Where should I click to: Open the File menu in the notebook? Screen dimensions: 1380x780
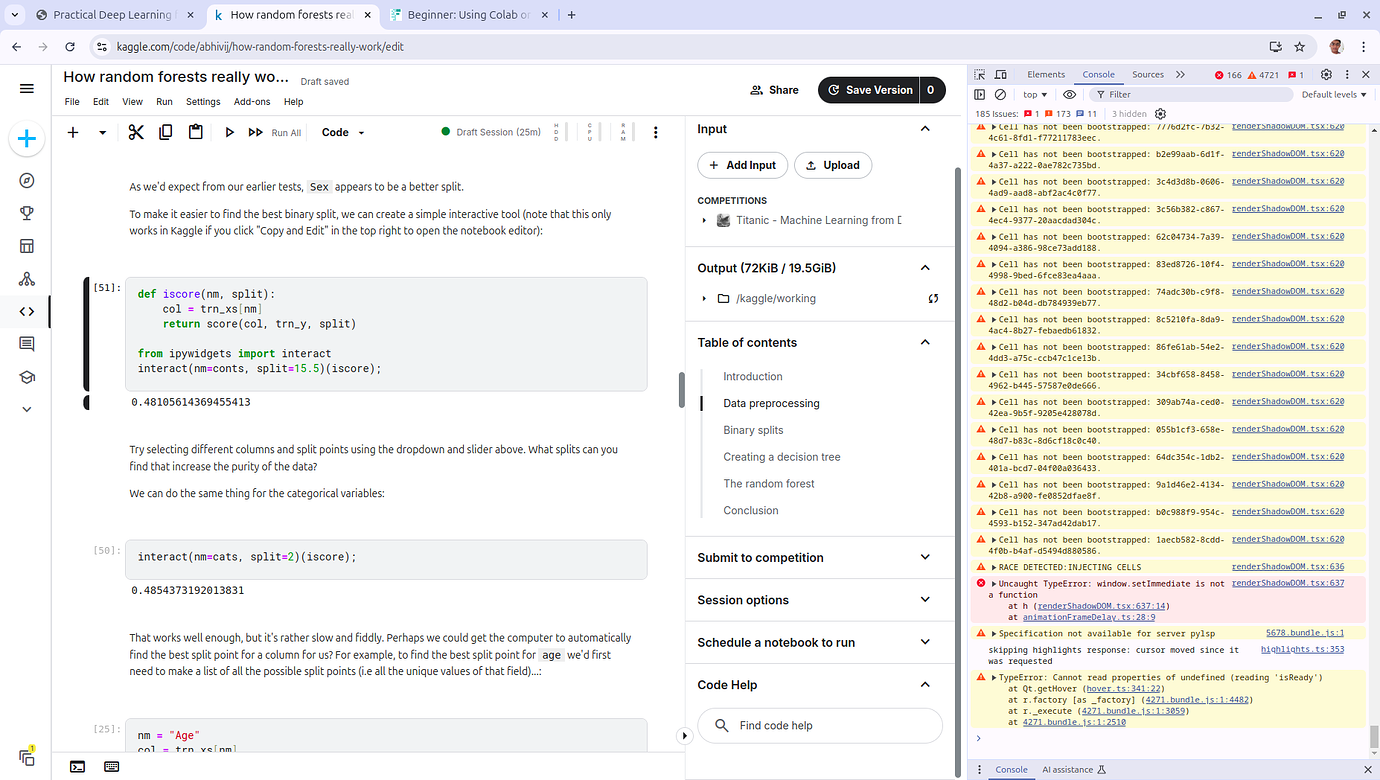(71, 101)
